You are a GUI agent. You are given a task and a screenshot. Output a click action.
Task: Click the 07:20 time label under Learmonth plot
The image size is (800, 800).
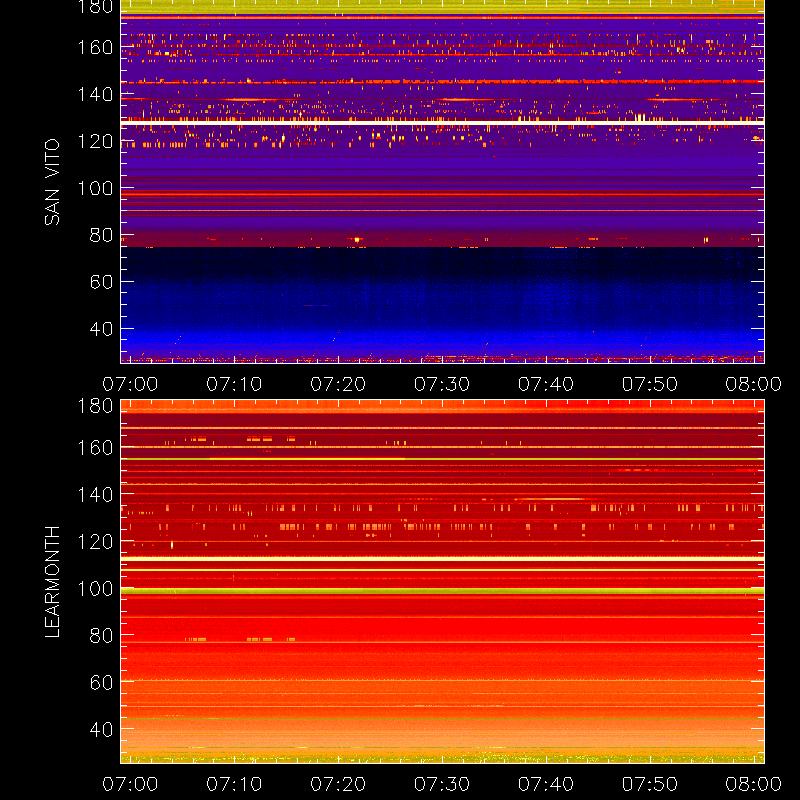tap(338, 784)
